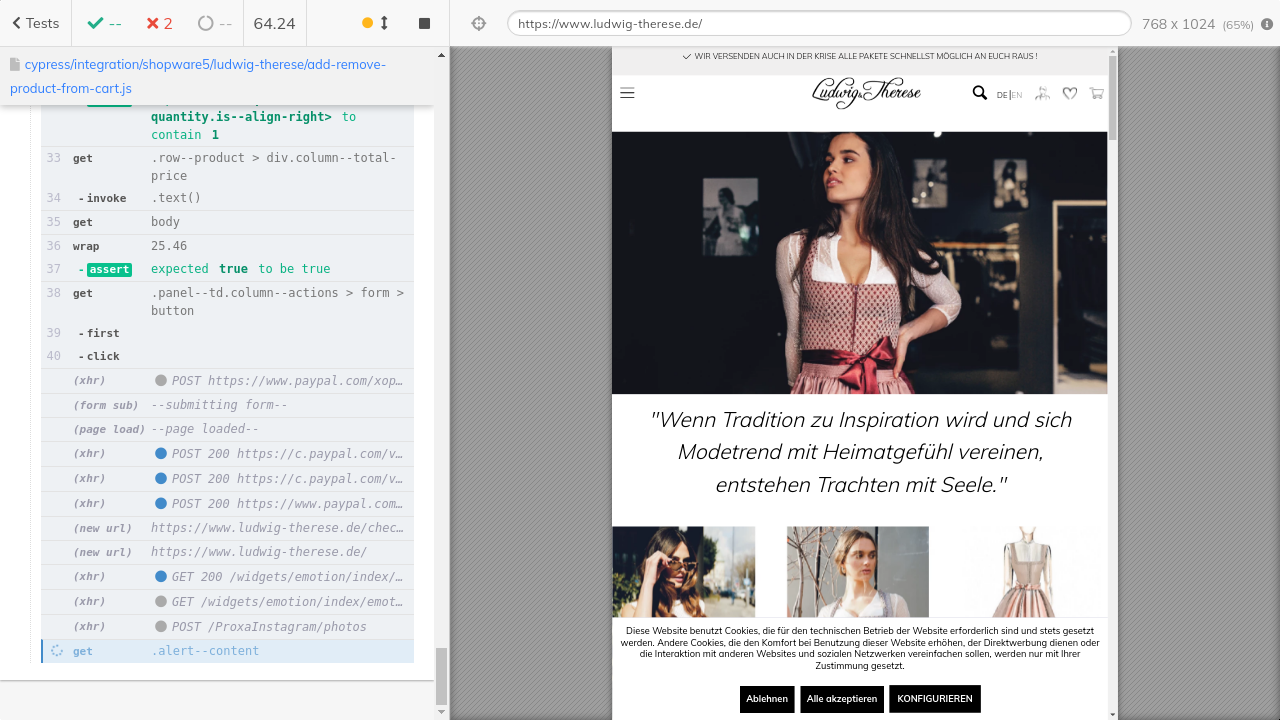Go back to the Tests list
1280x720 pixels.
point(35,23)
